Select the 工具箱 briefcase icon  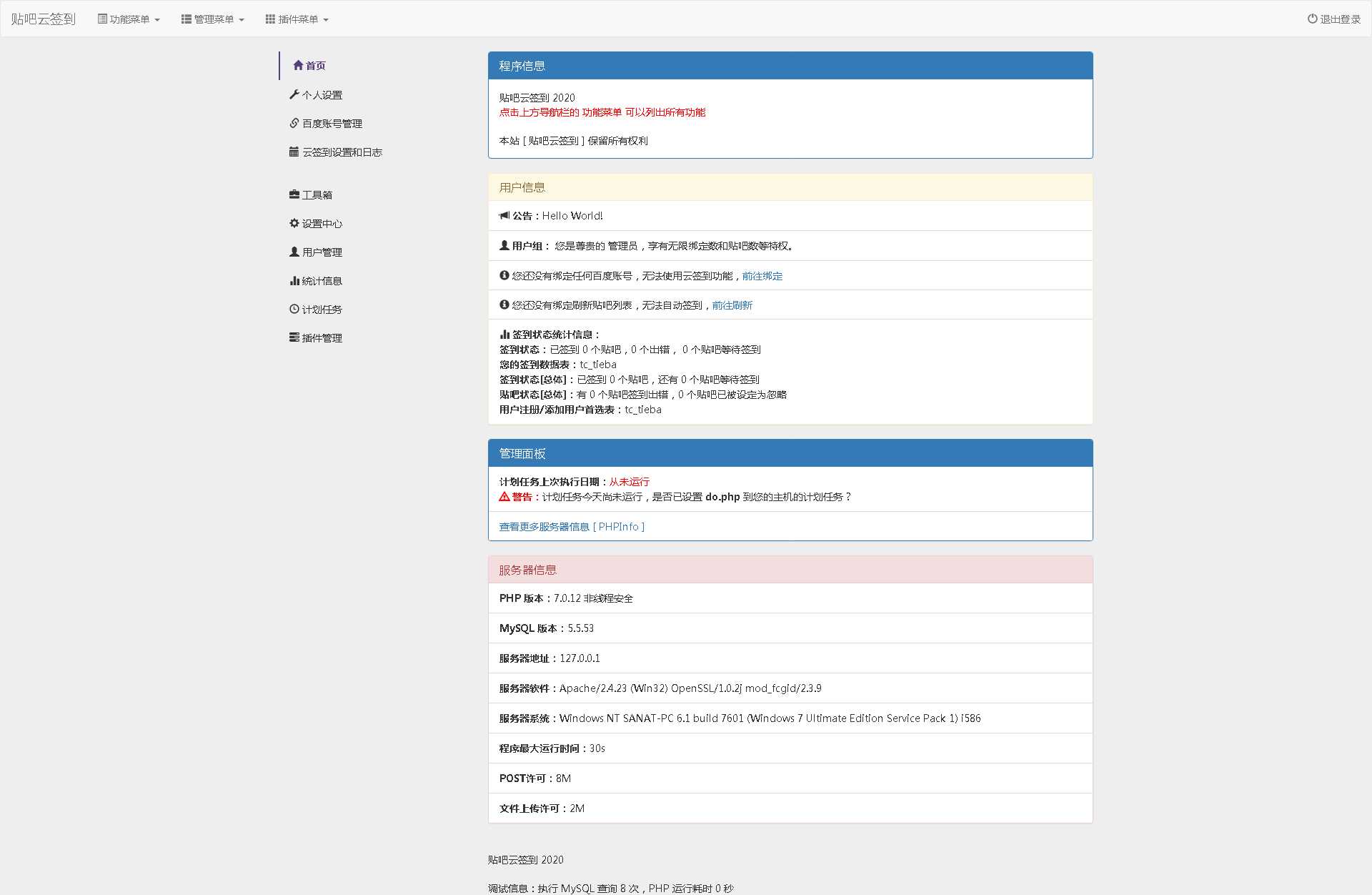(x=294, y=194)
